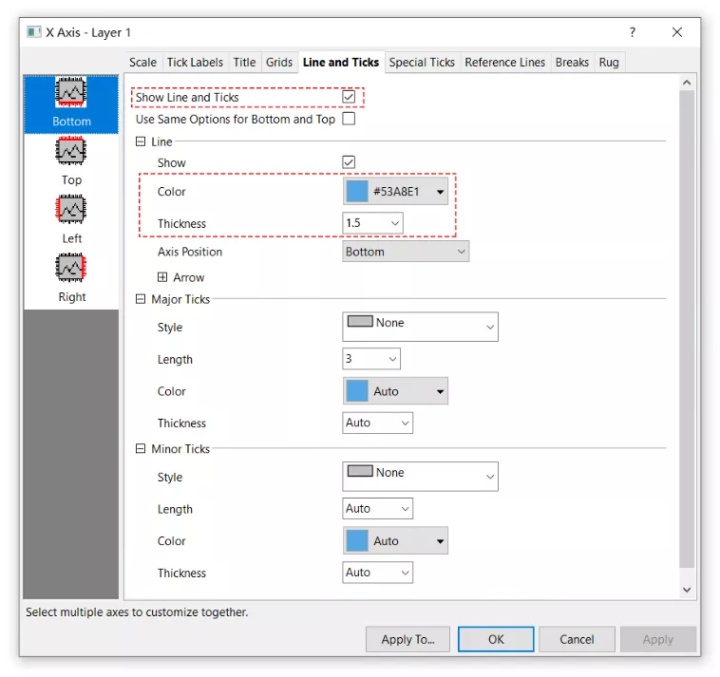This screenshot has height=677, width=720.
Task: Toggle the Line Show checkbox
Action: pyautogui.click(x=349, y=162)
